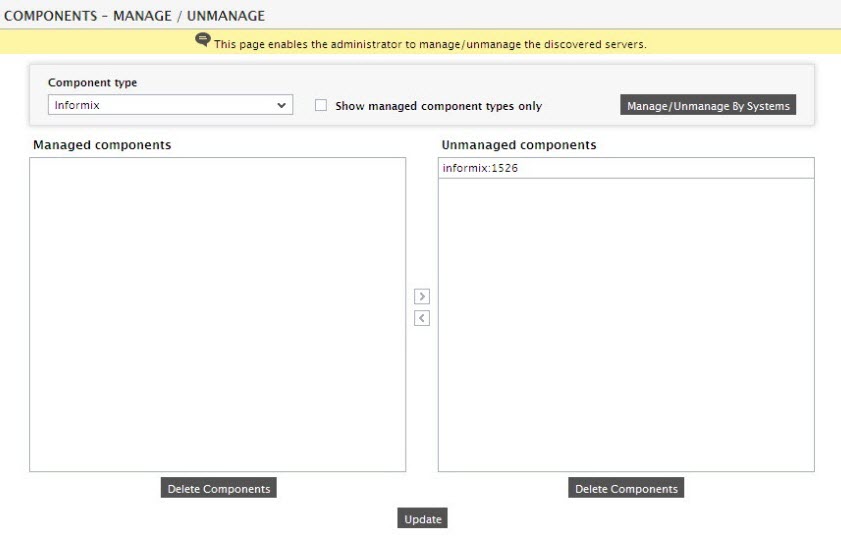The height and width of the screenshot is (537, 841).
Task: Open the Informix component type combo box
Action: click(171, 105)
